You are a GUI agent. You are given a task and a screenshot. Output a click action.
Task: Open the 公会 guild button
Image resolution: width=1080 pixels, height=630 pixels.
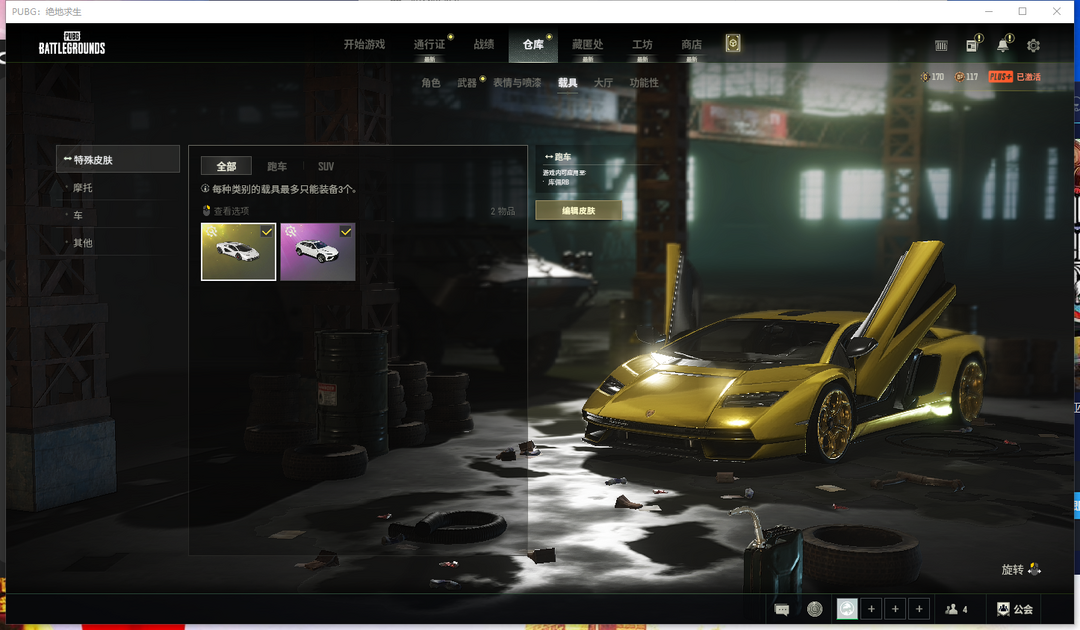pos(1015,609)
